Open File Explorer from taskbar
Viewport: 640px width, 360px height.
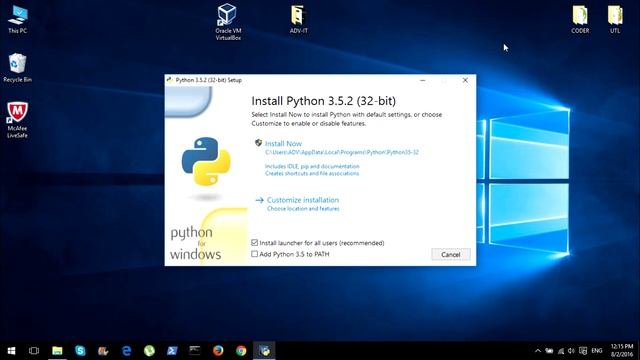[x=57, y=351]
